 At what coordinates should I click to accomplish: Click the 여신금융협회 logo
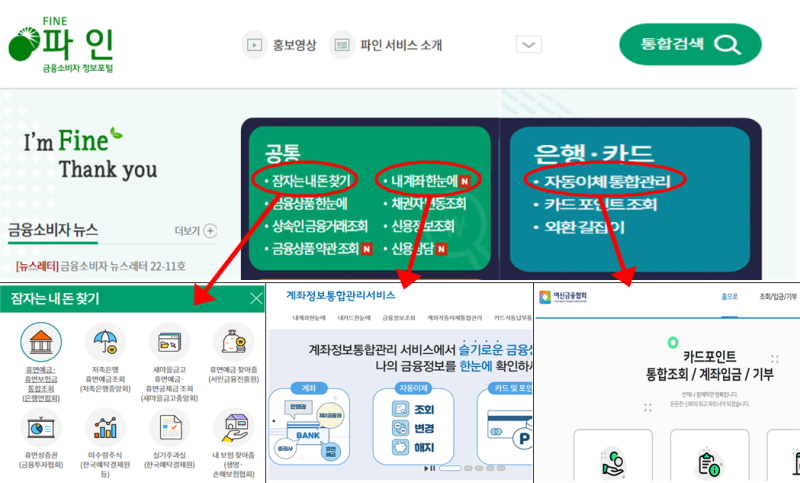563,297
